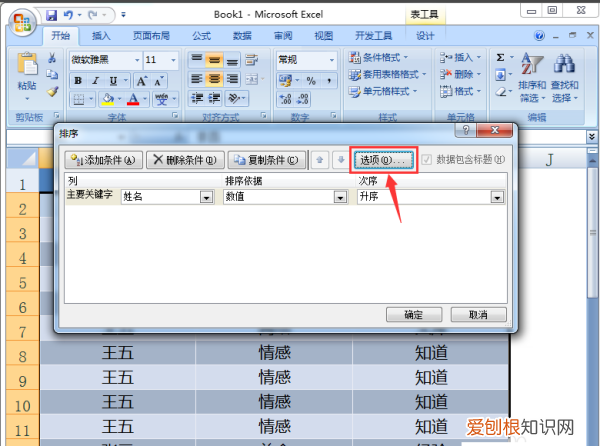Viewport: 600px width, 446px height.
Task: Confirm sort with 确定 button
Action: [414, 315]
